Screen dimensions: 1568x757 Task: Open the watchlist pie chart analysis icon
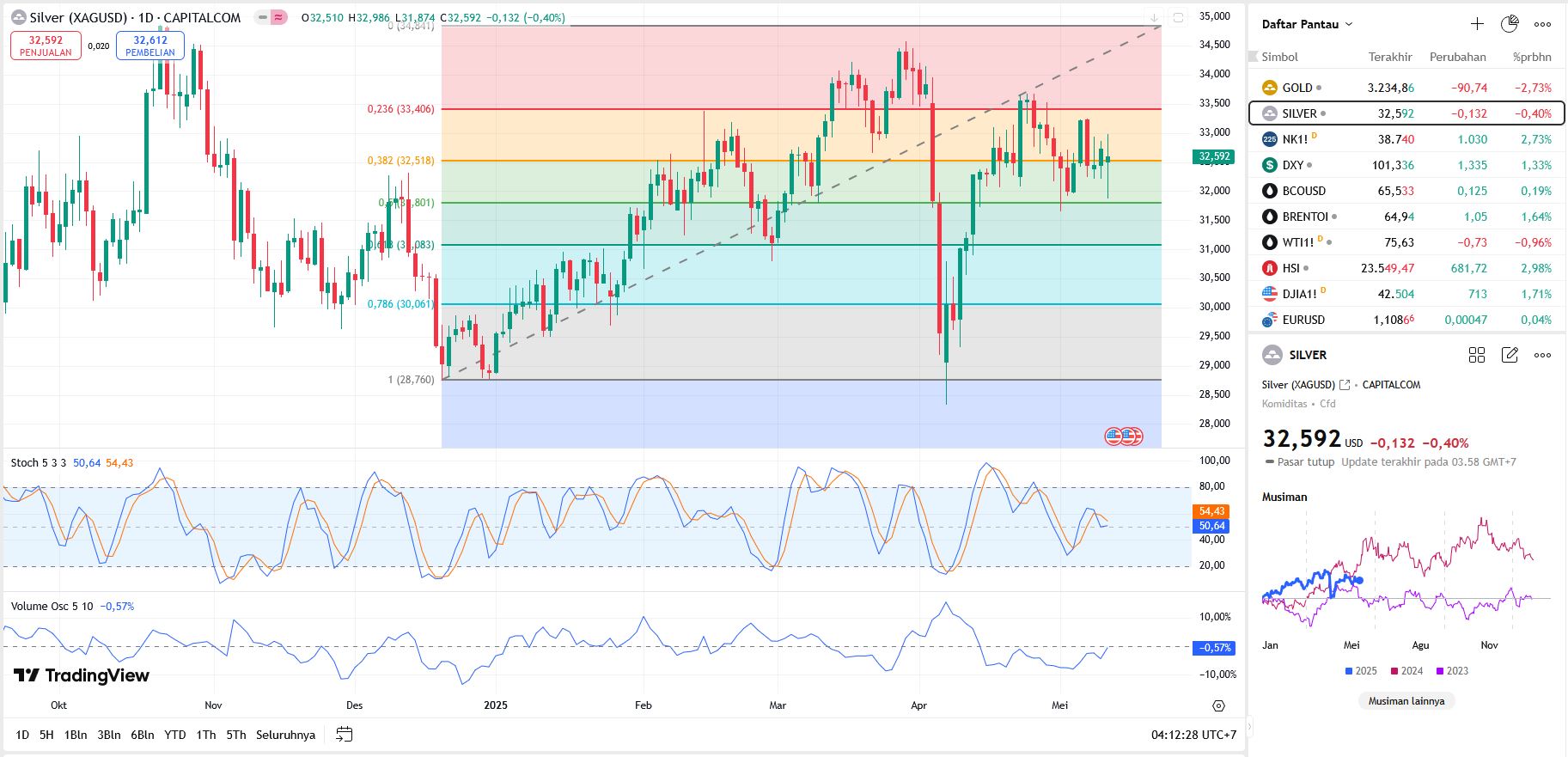tap(1510, 24)
